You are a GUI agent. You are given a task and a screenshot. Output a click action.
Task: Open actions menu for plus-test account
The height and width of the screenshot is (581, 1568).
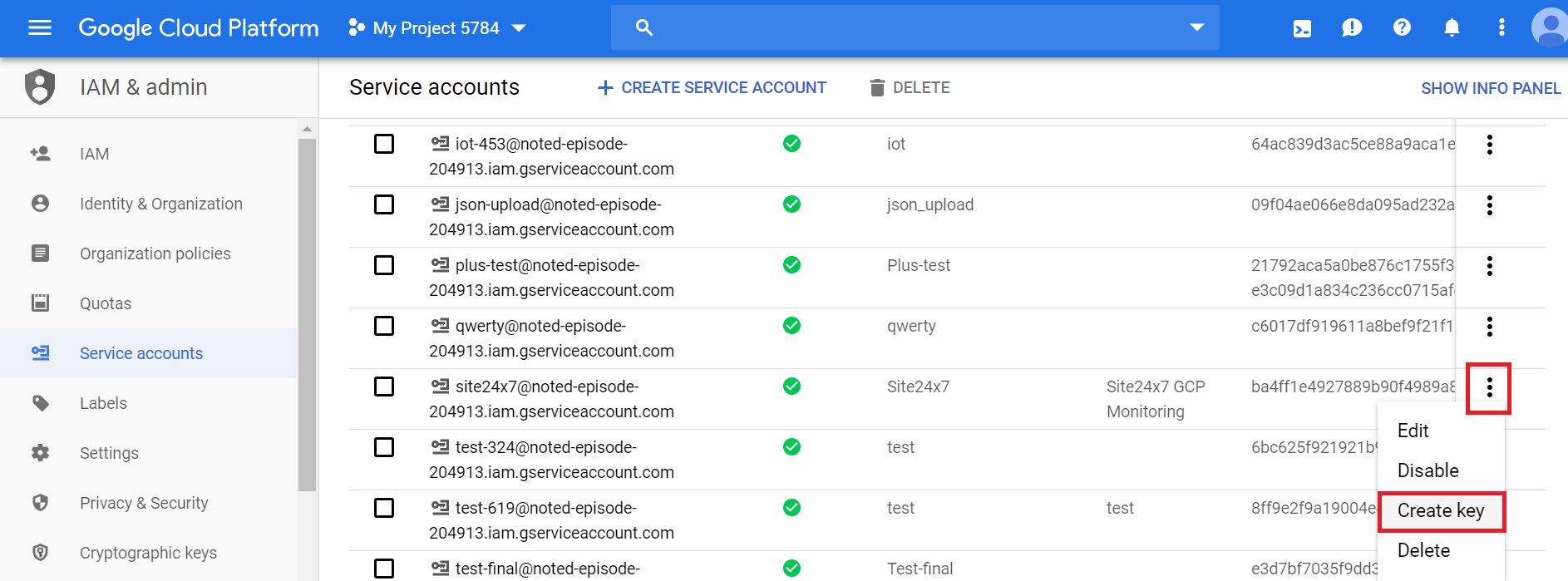(x=1489, y=266)
